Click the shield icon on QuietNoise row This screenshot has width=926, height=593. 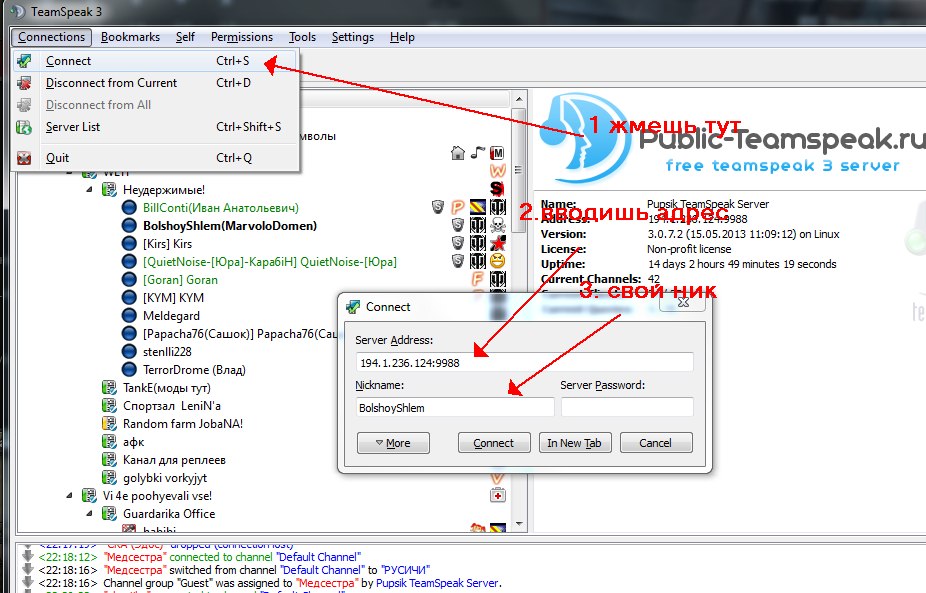[458, 260]
